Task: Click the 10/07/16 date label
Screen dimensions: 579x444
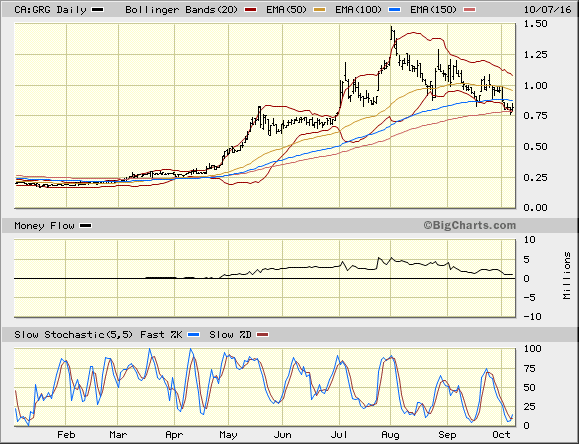Action: (547, 10)
